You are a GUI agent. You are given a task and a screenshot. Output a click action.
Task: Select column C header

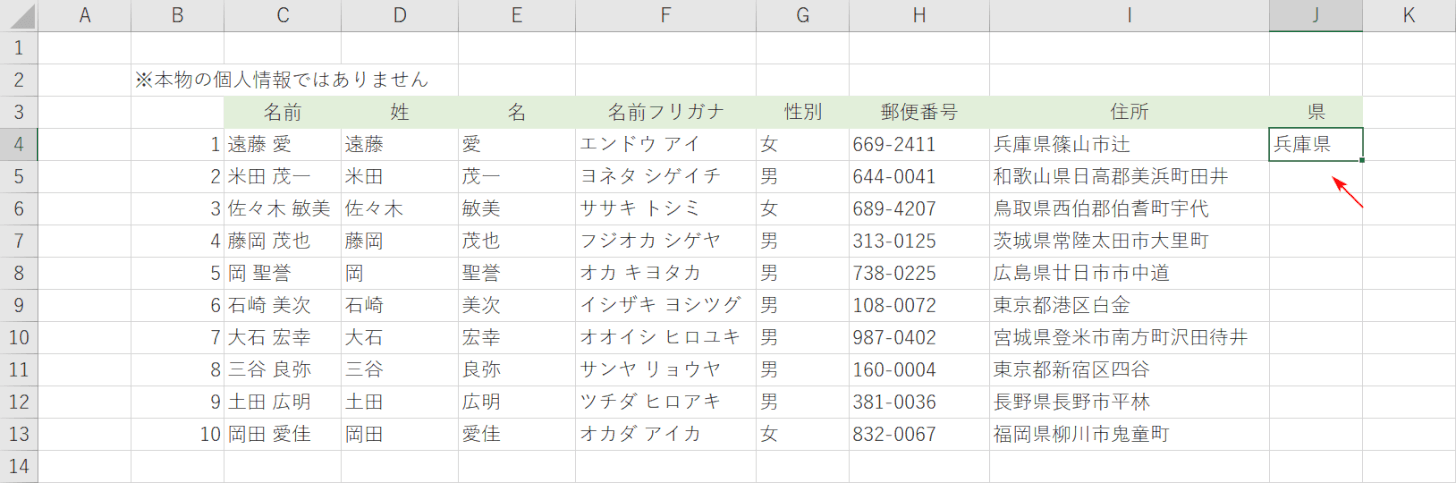283,15
